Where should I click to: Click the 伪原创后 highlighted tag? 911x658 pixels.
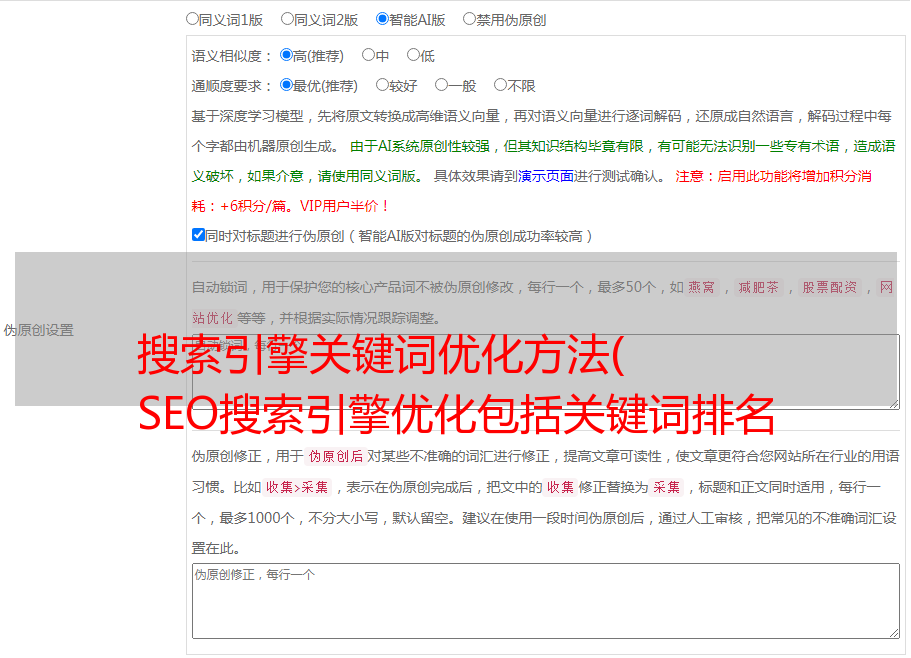click(x=336, y=456)
